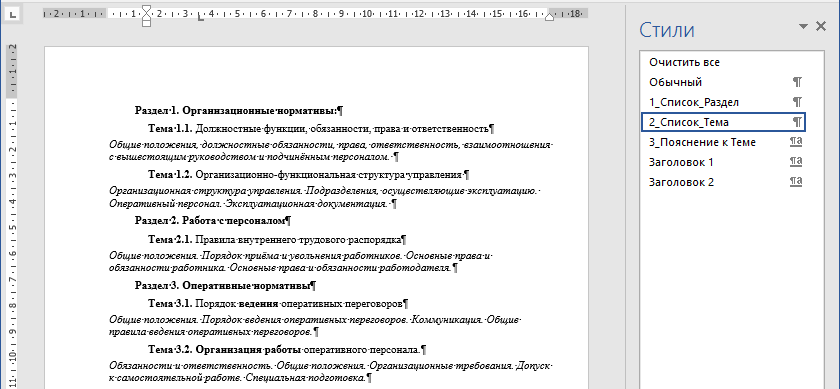The image size is (840, 389).
Task: Click the first line indent marker on ruler
Action: pos(146,10)
